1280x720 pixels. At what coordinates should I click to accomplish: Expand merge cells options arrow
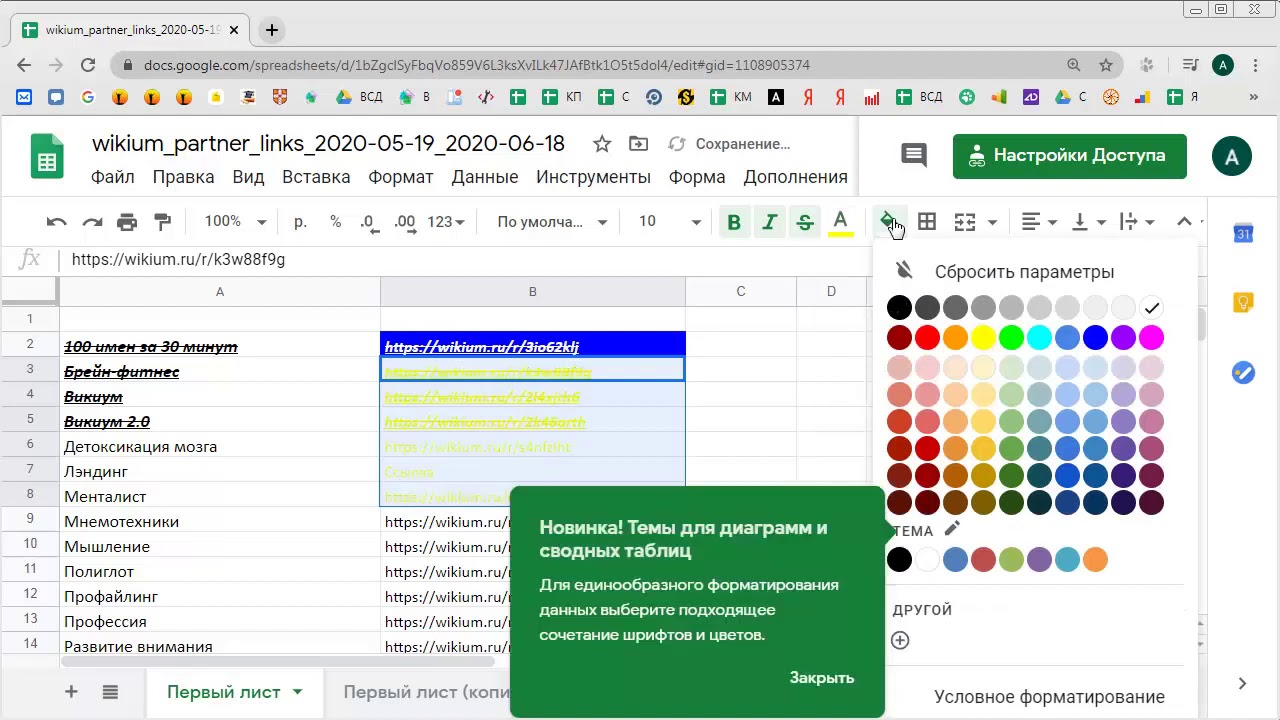click(x=992, y=222)
